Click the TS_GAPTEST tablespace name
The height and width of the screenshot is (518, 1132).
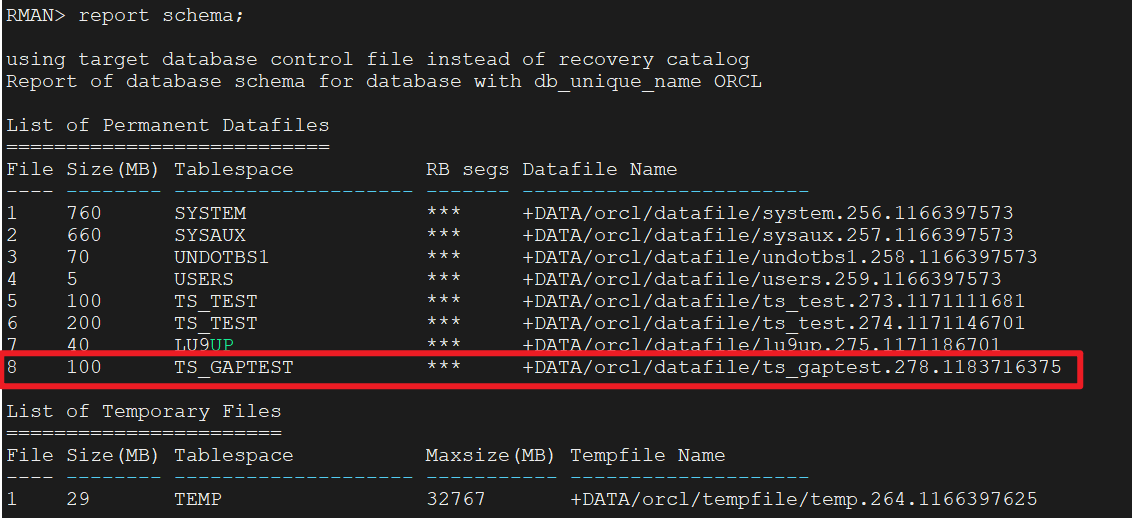click(234, 368)
